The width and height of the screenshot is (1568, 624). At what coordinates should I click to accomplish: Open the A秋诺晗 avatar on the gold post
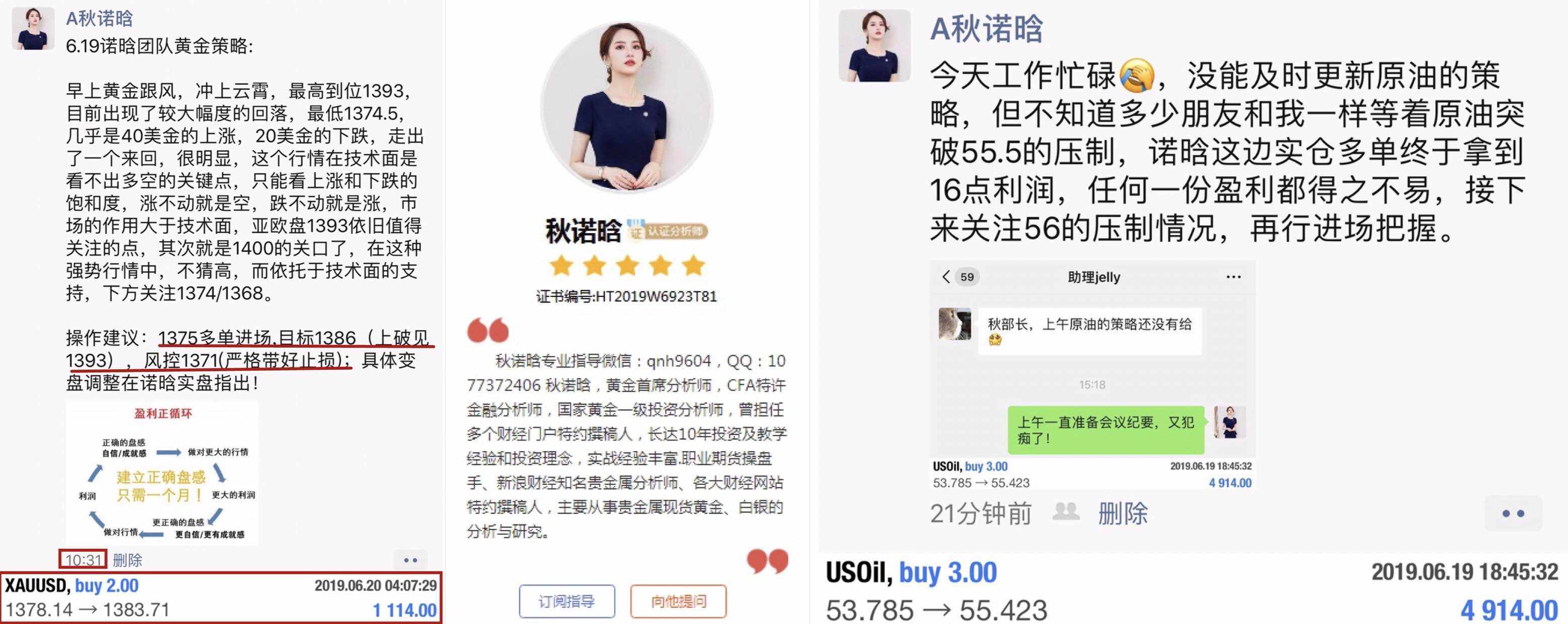pos(33,28)
